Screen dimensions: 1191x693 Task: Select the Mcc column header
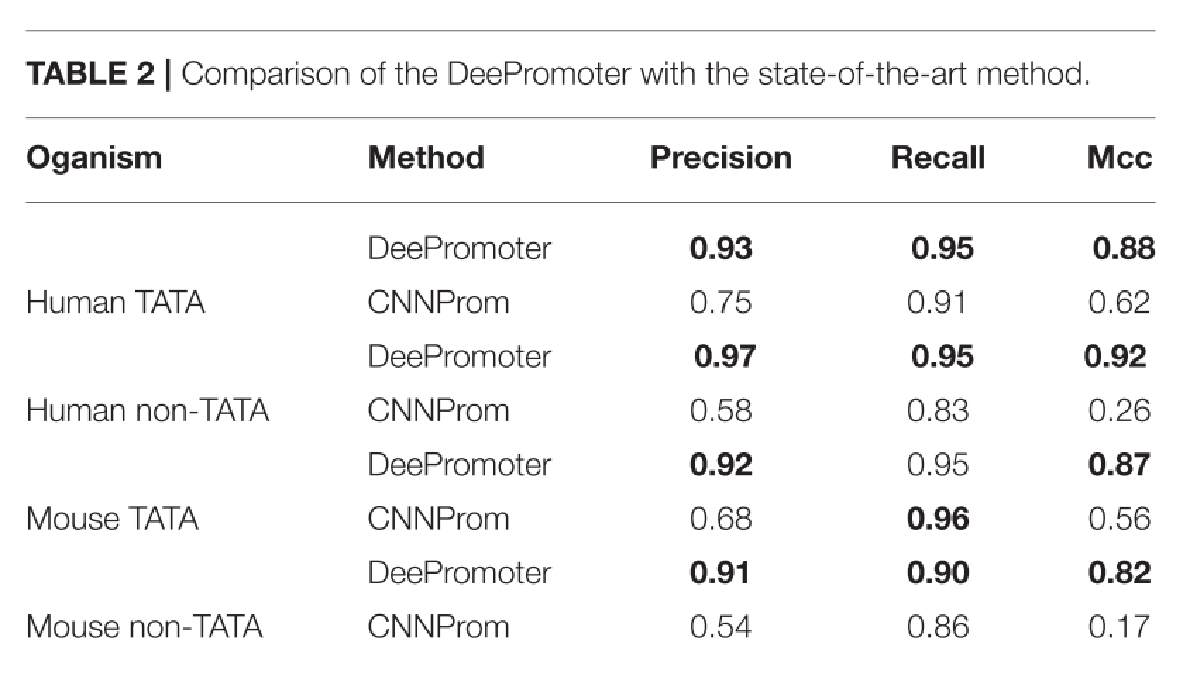pyautogui.click(x=1119, y=157)
